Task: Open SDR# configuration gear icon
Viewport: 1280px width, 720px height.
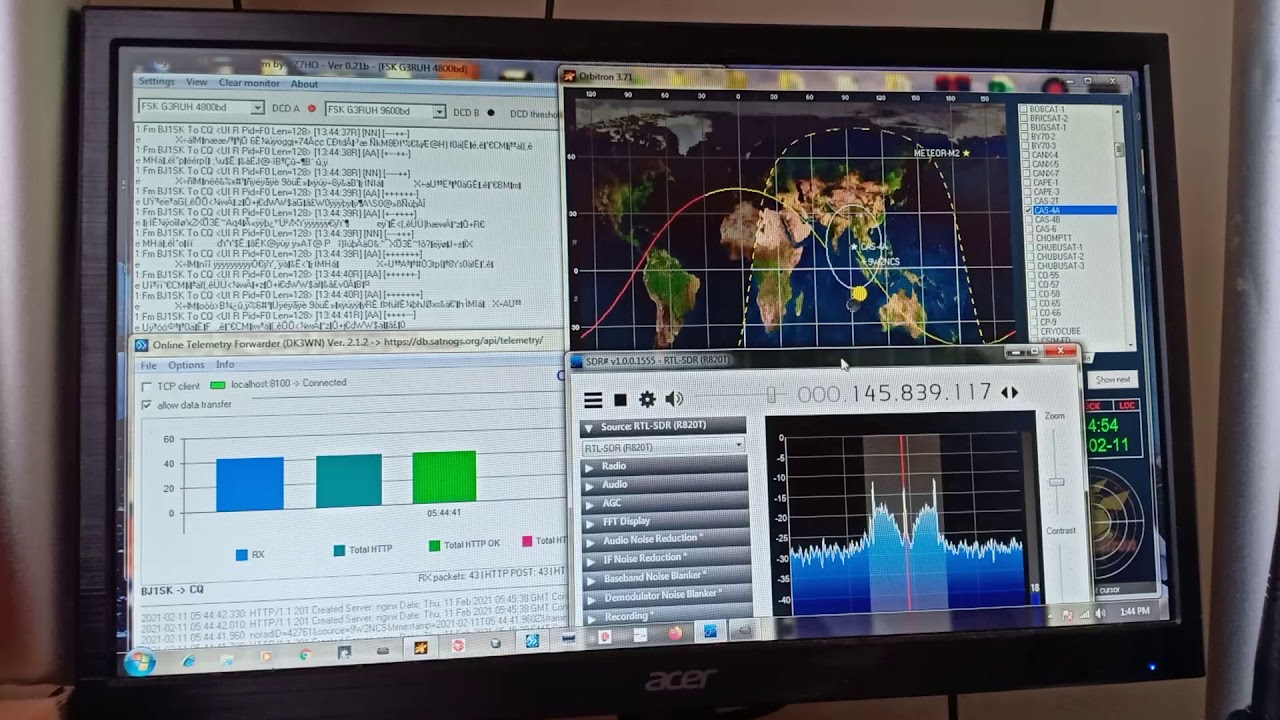Action: [x=647, y=400]
